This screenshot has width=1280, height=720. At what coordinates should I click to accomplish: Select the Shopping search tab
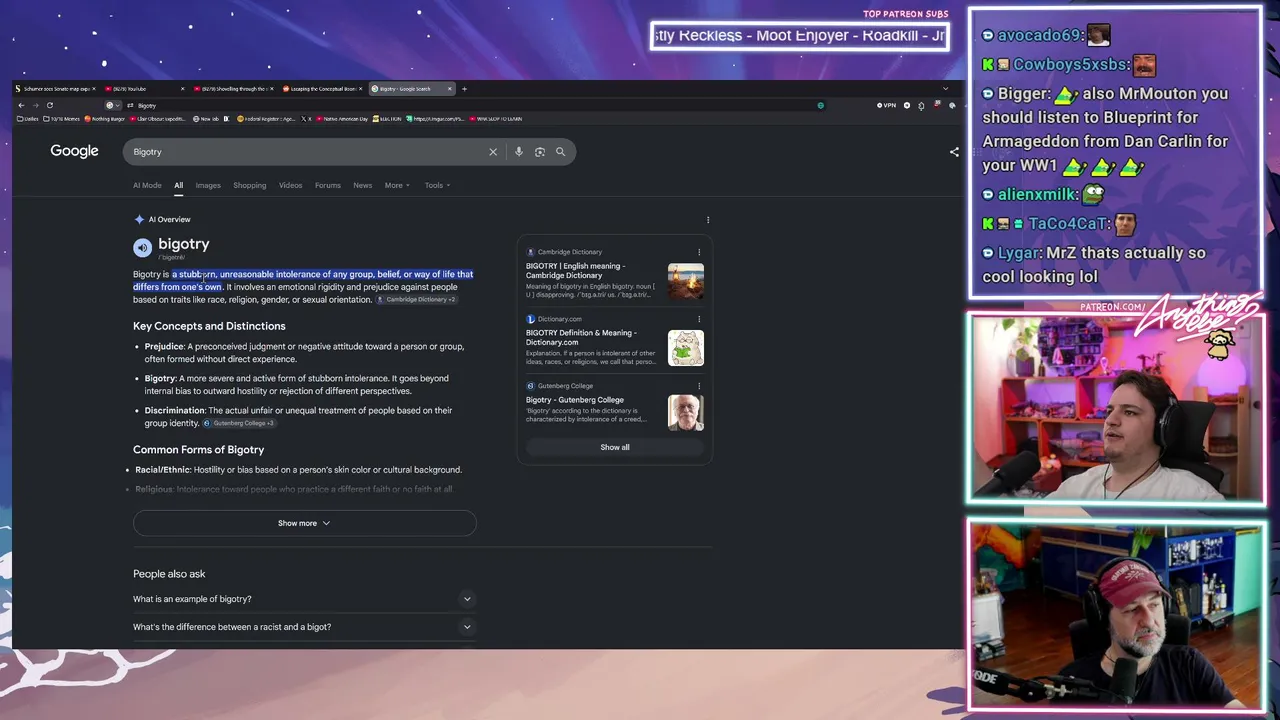(x=250, y=185)
